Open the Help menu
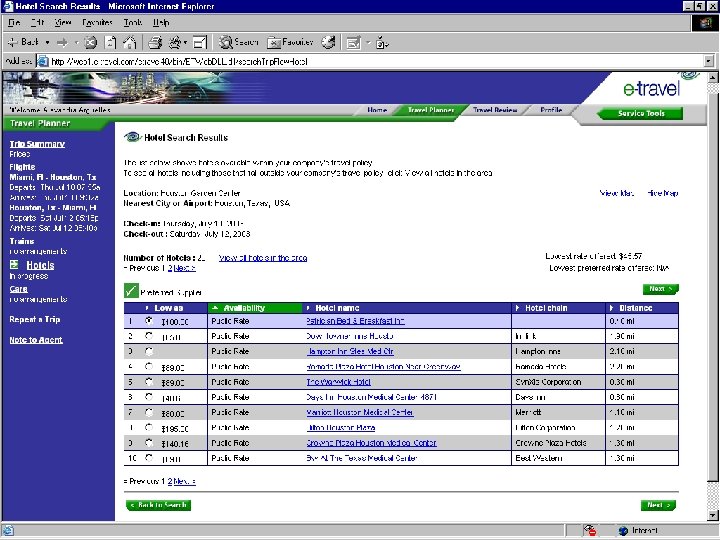This screenshot has width=720, height=540. (x=161, y=22)
